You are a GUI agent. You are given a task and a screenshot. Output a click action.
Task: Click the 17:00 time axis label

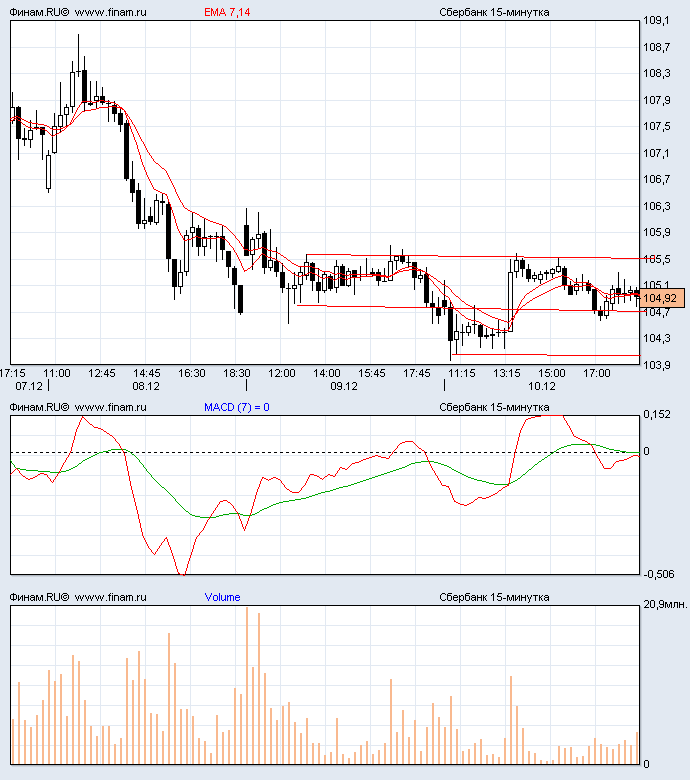coord(597,373)
